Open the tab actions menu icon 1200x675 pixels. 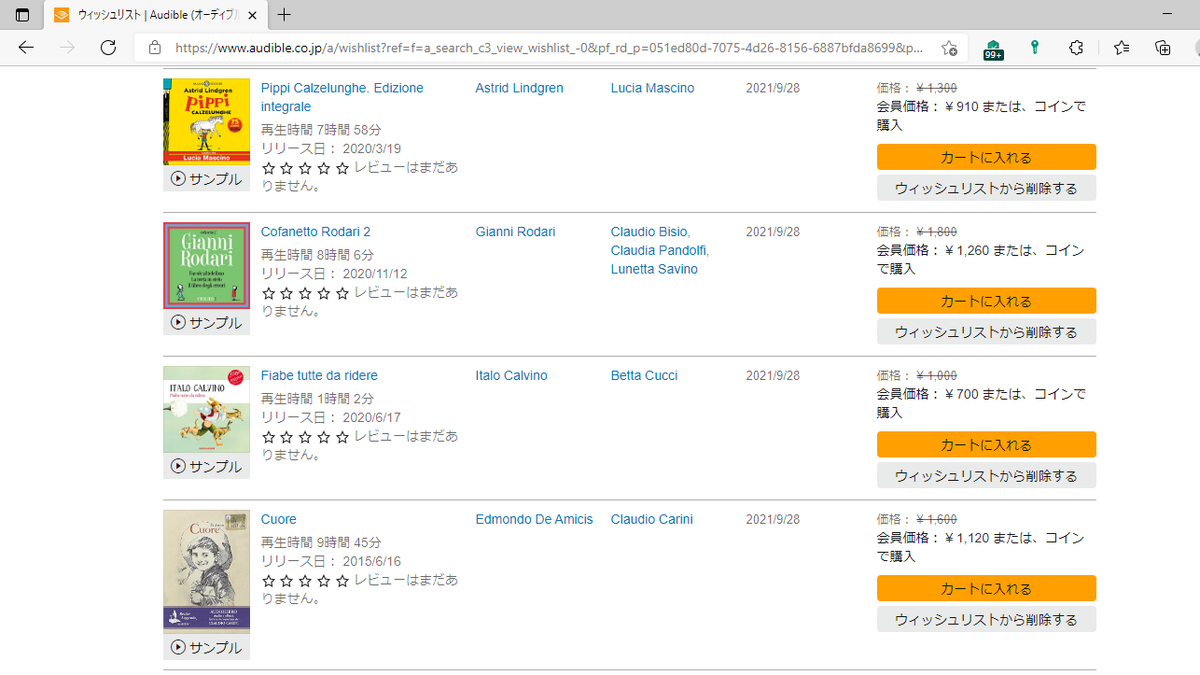[x=22, y=15]
